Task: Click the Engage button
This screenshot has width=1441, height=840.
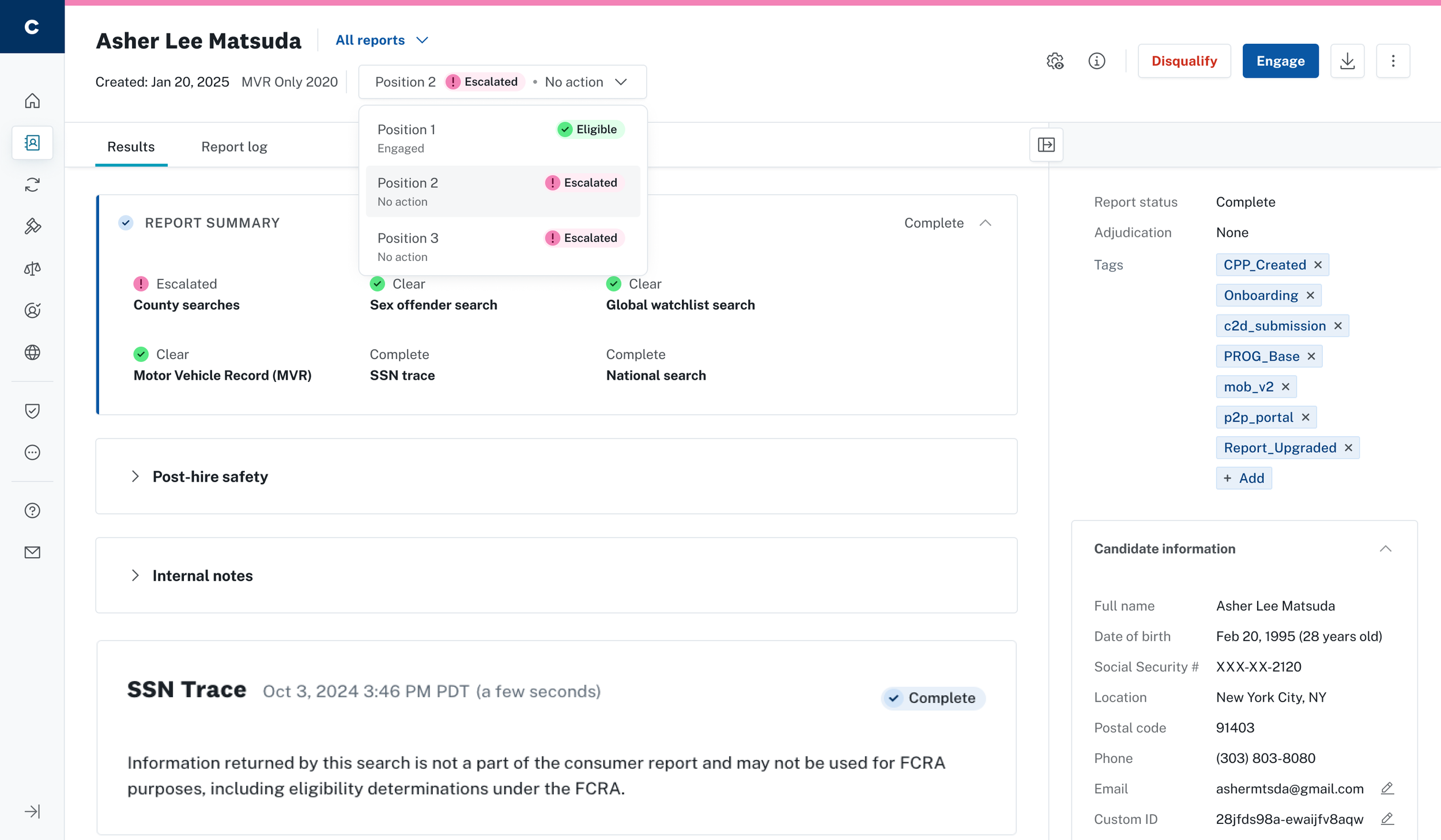Action: (1280, 61)
